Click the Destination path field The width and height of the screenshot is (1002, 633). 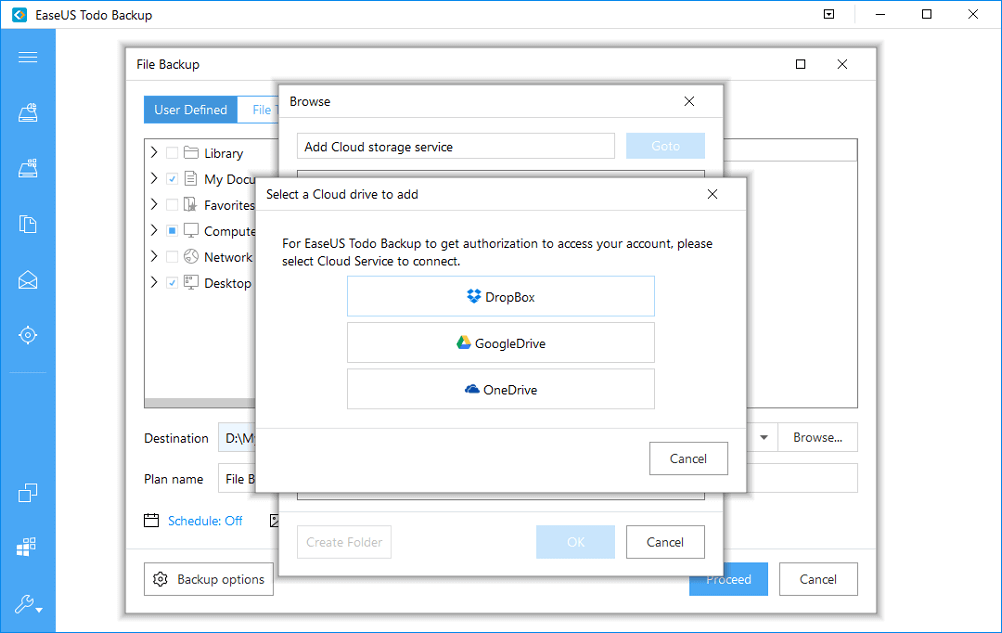(x=237, y=438)
